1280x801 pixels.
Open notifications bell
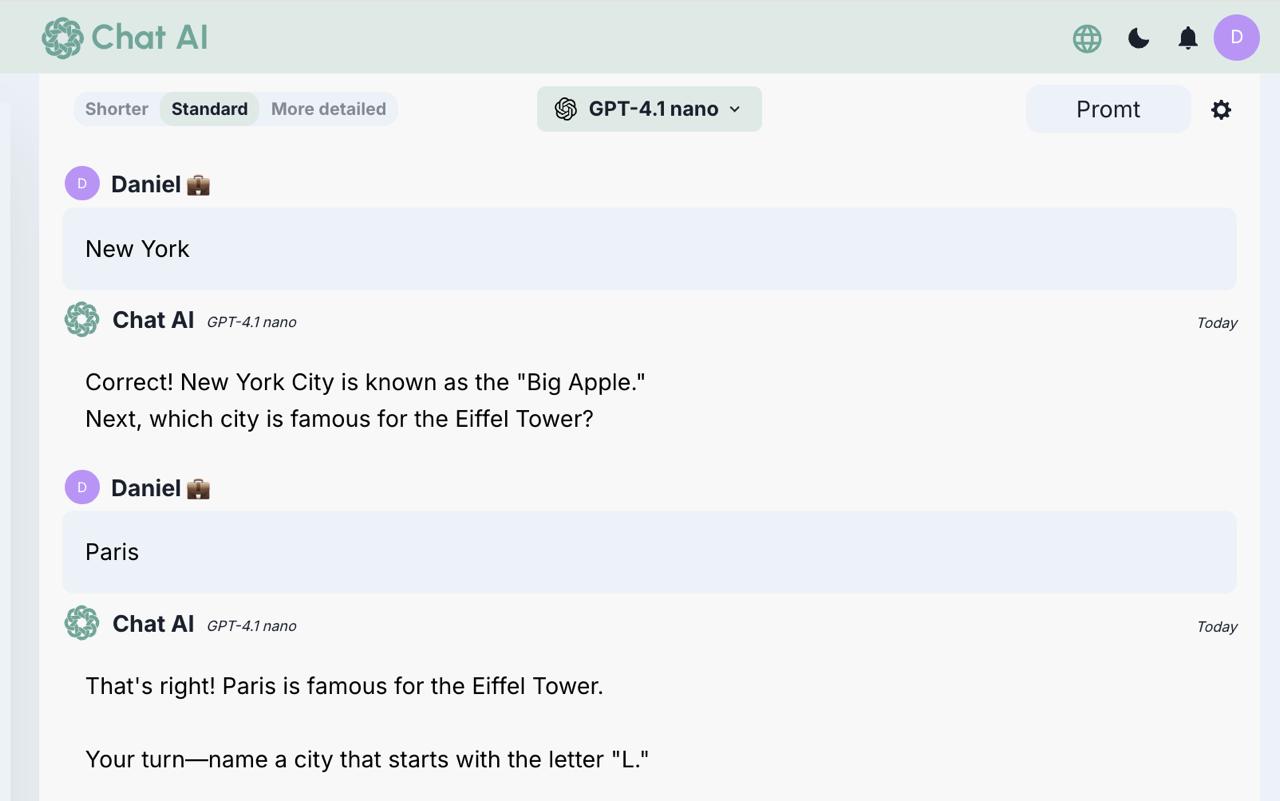1187,39
